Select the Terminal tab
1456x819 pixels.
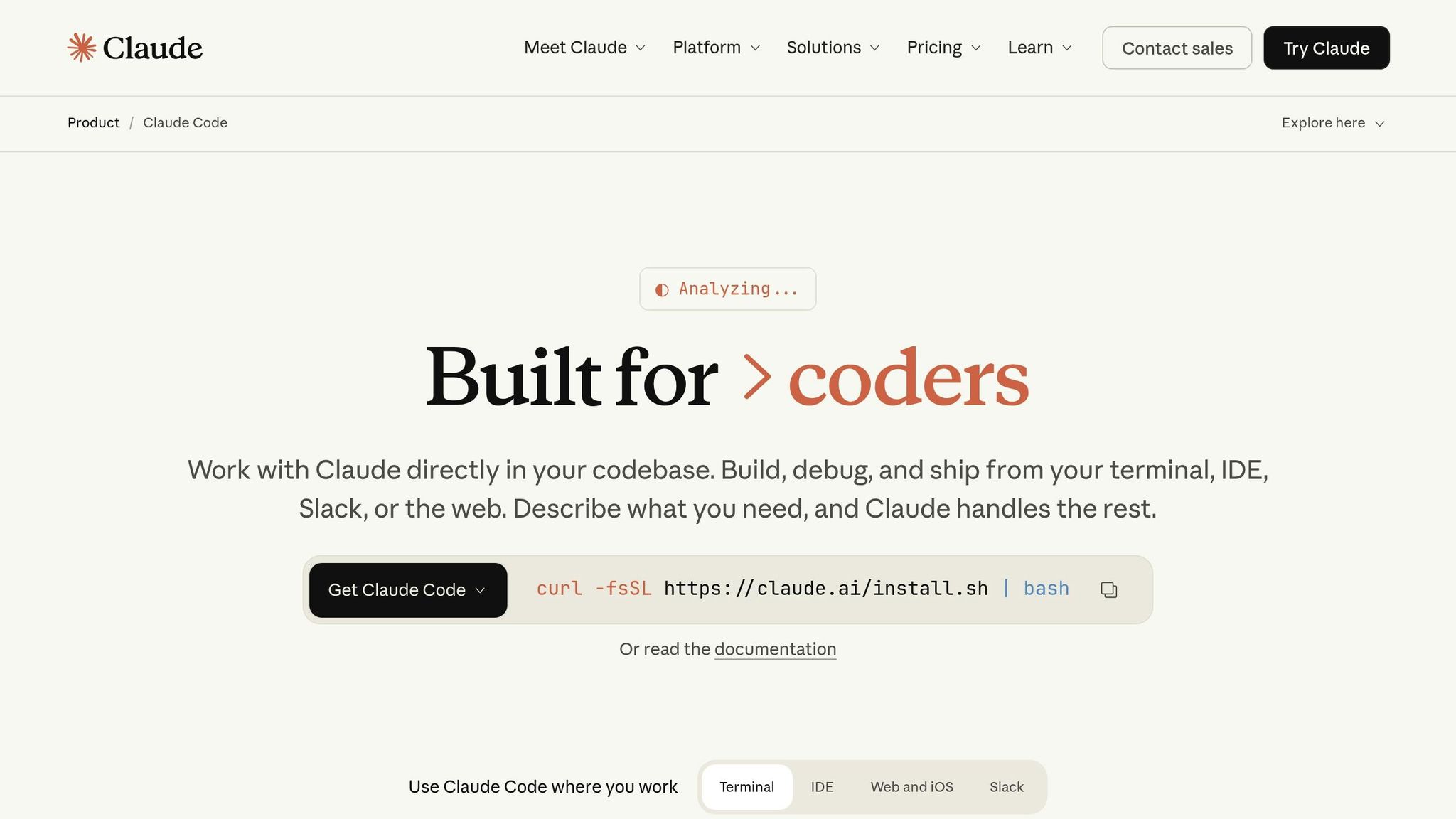coord(746,787)
